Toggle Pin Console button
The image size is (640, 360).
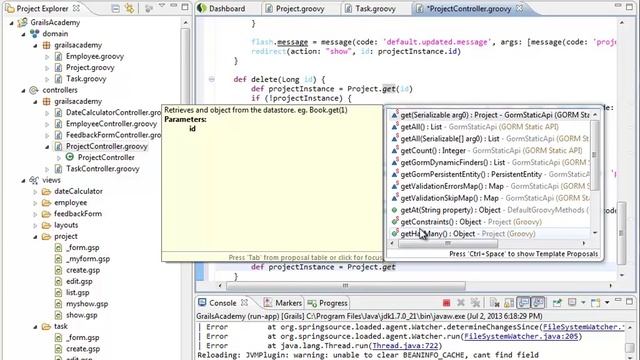[557, 302]
